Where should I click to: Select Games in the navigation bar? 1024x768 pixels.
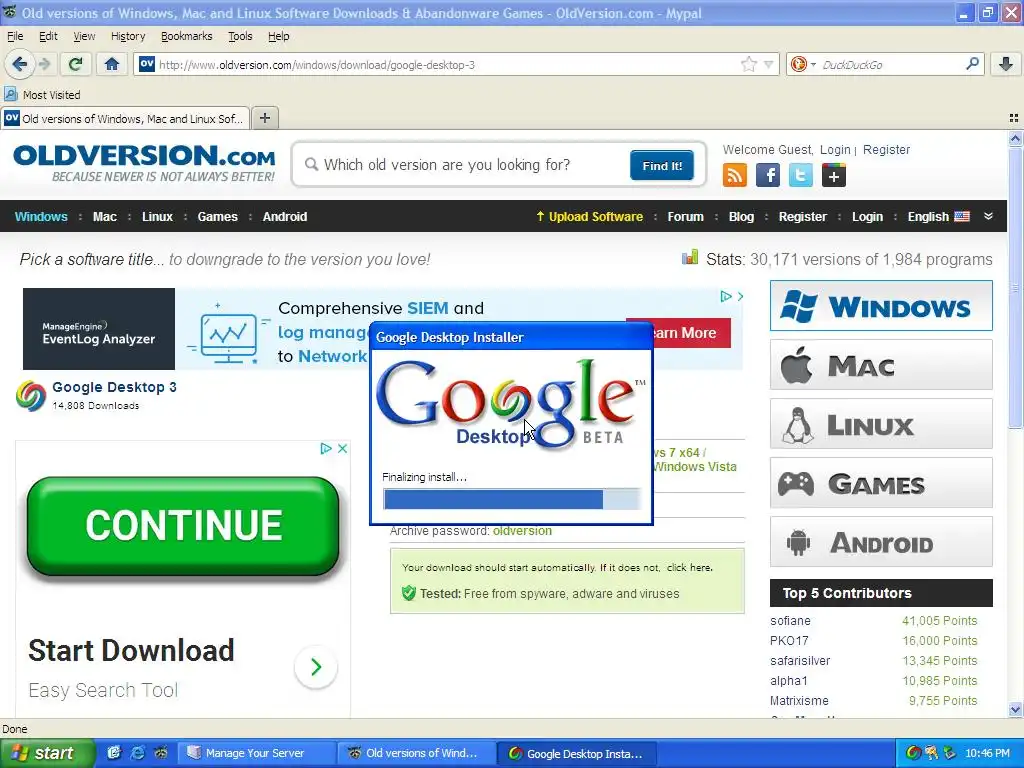[217, 217]
